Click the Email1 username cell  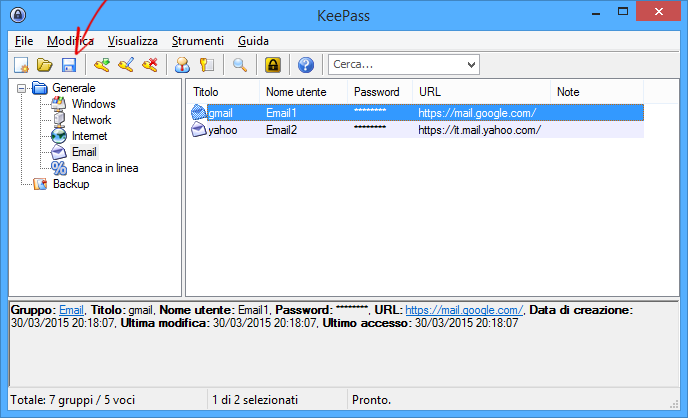[x=281, y=113]
